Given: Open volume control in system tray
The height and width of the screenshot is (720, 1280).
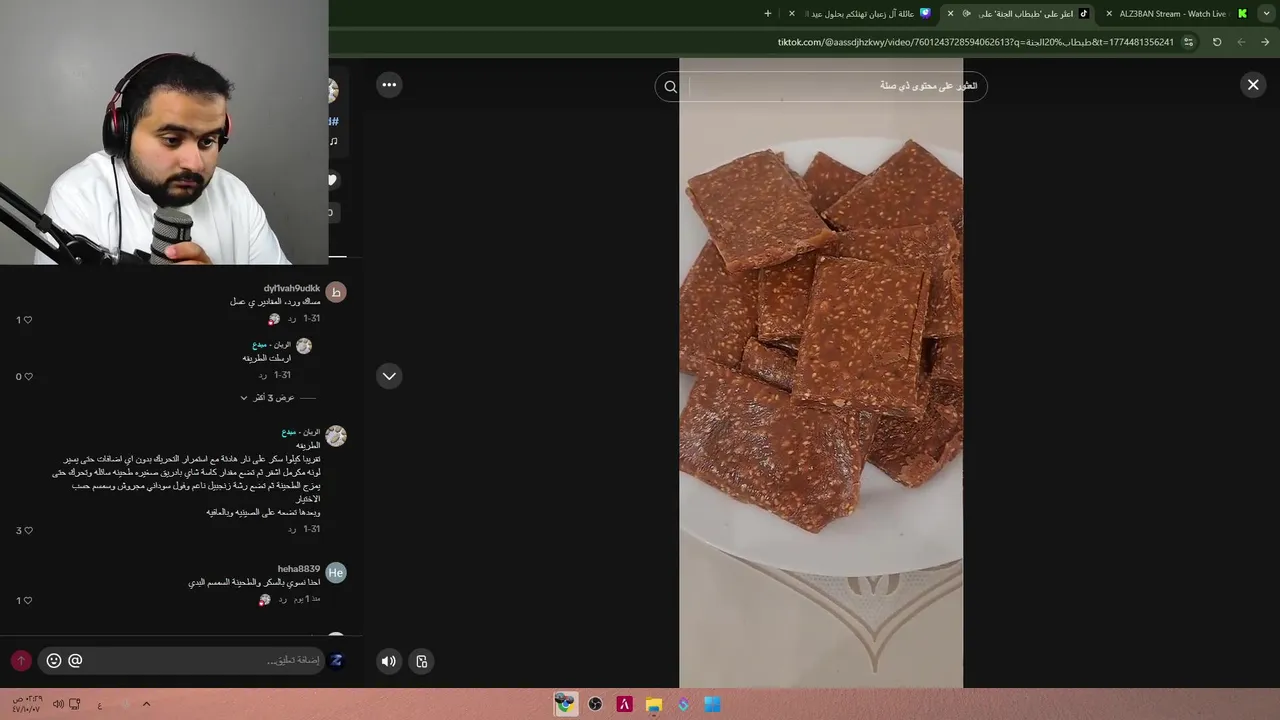Looking at the screenshot, I should coord(58,704).
